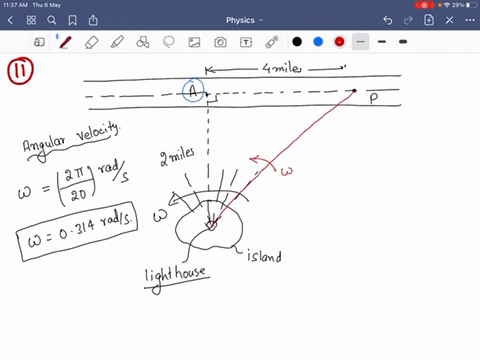Pick the blue pen color
The width and height of the screenshot is (480, 360).
pos(318,42)
